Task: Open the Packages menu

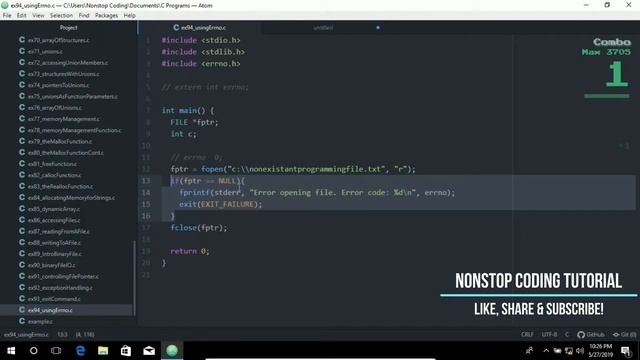Action: click(x=106, y=16)
